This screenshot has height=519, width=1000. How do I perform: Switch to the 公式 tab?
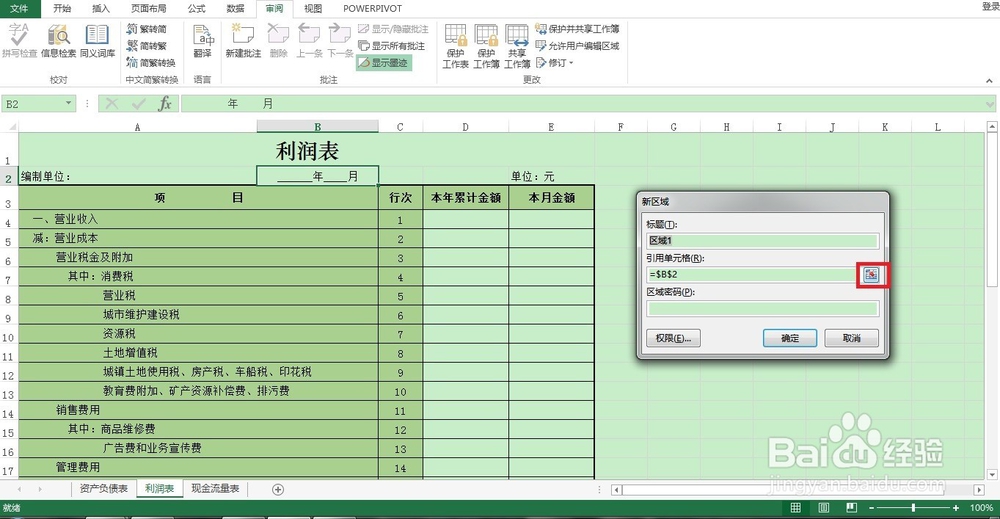[196, 8]
